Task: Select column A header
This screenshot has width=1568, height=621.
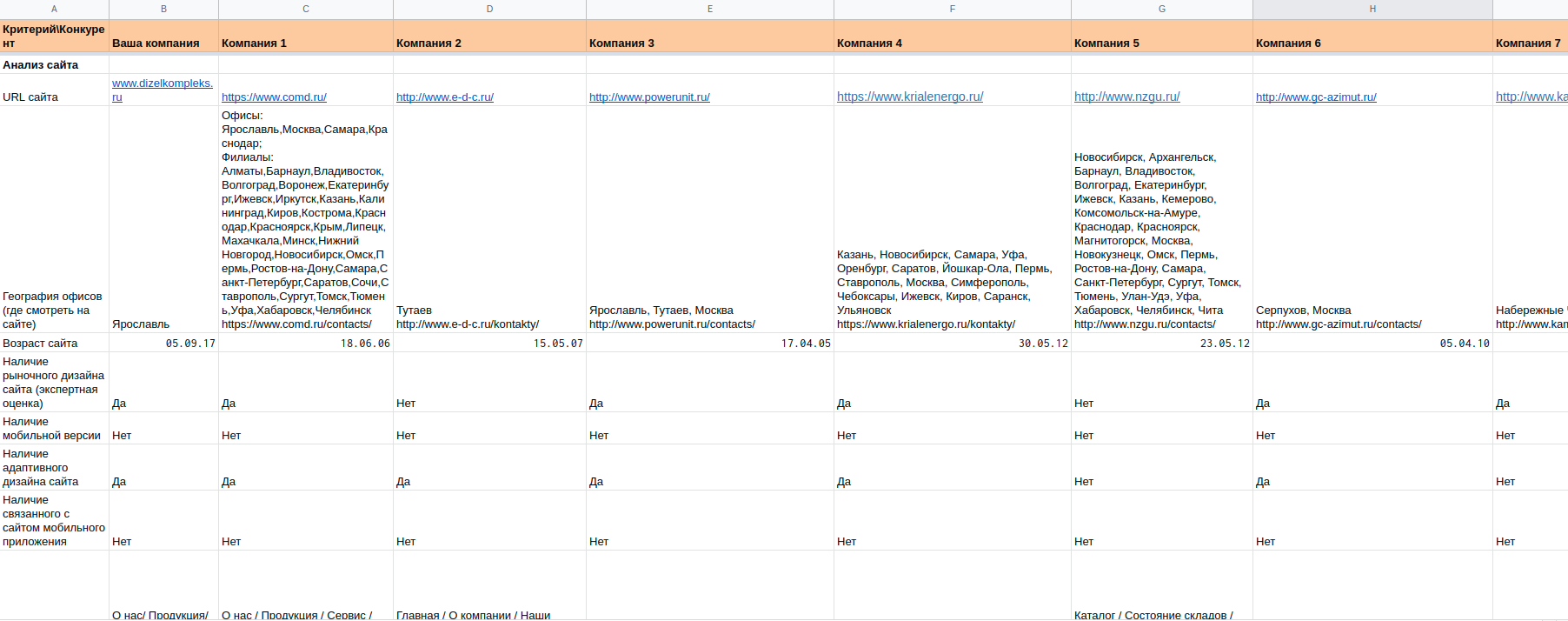Action: coord(54,9)
